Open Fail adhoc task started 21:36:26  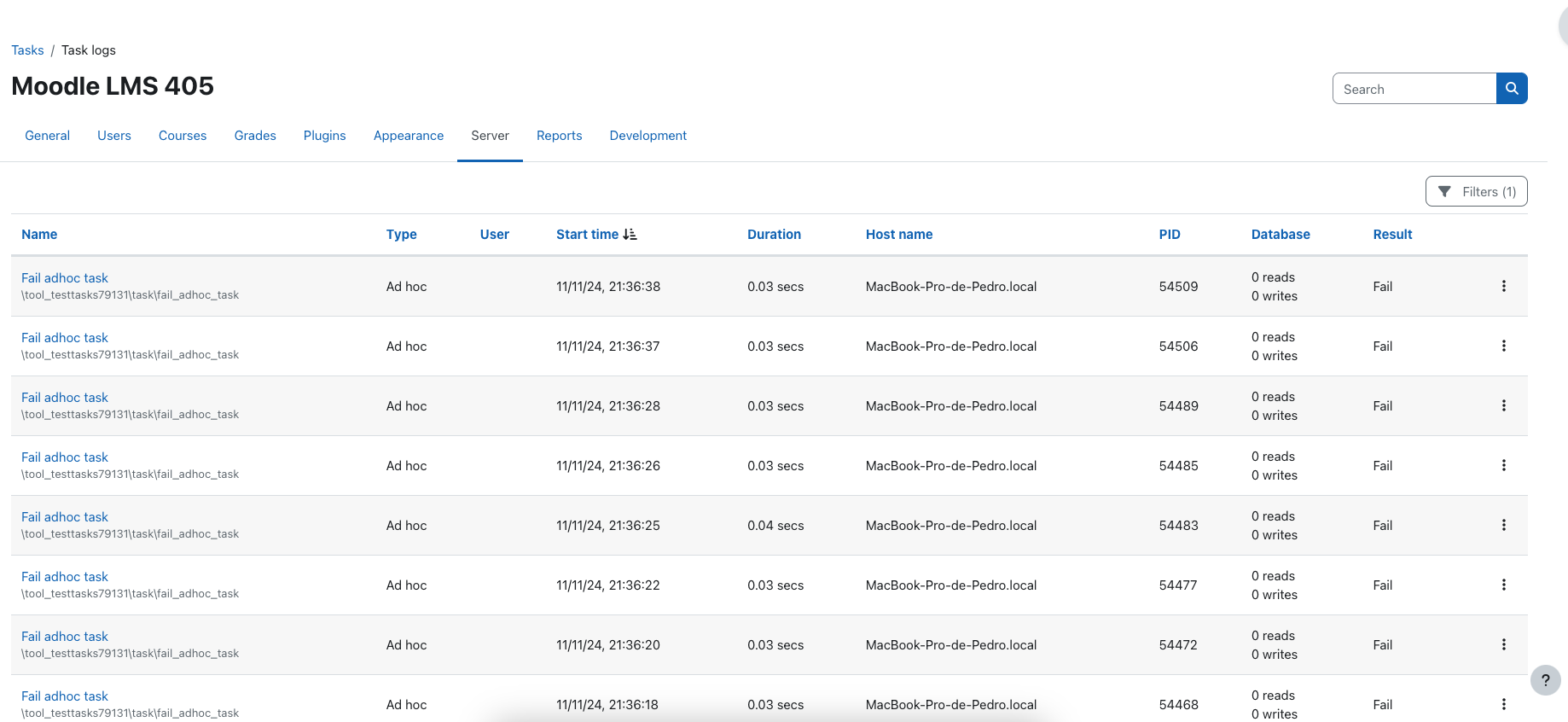point(65,457)
